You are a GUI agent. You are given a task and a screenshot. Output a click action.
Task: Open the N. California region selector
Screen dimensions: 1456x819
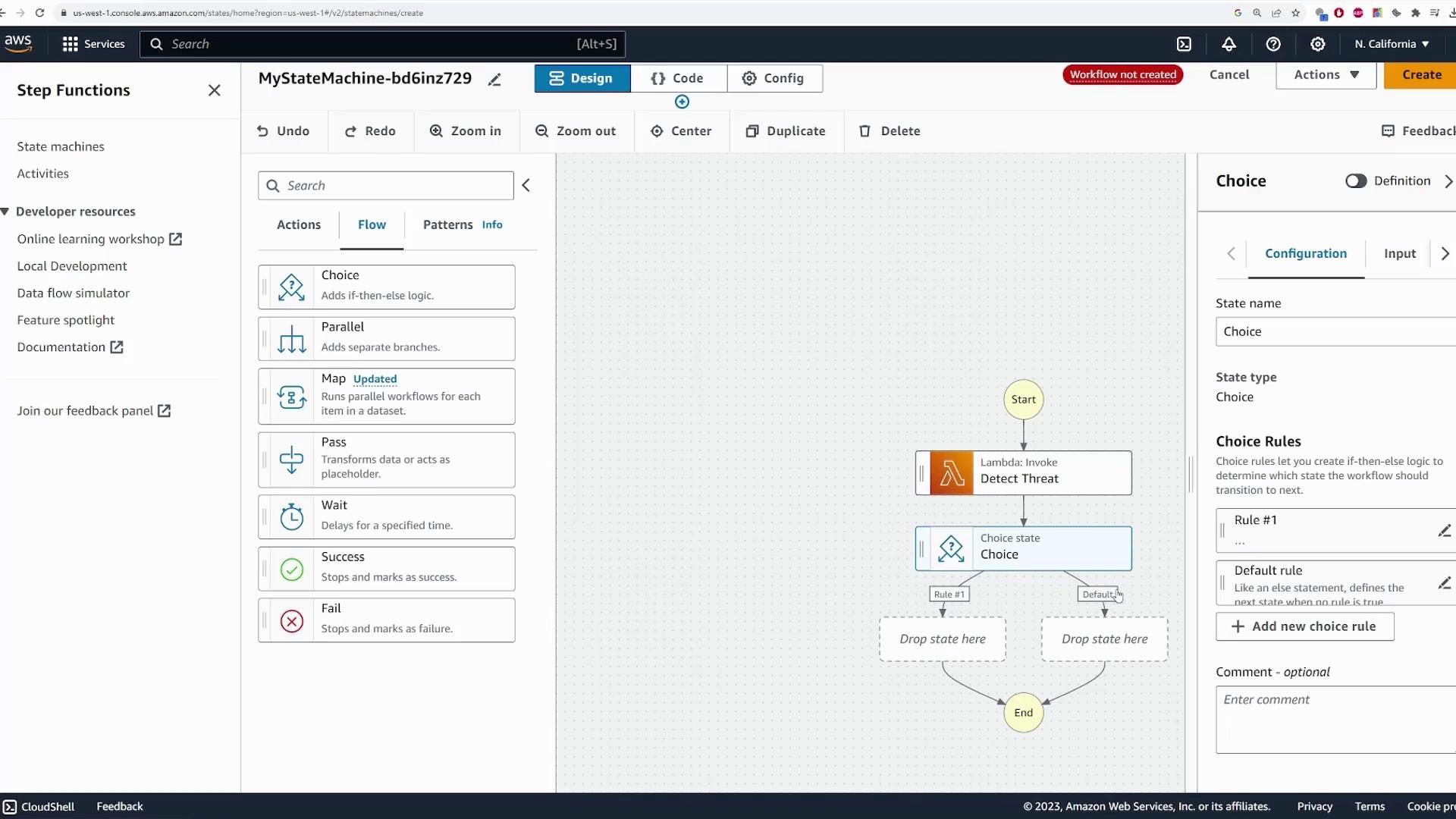coord(1392,44)
